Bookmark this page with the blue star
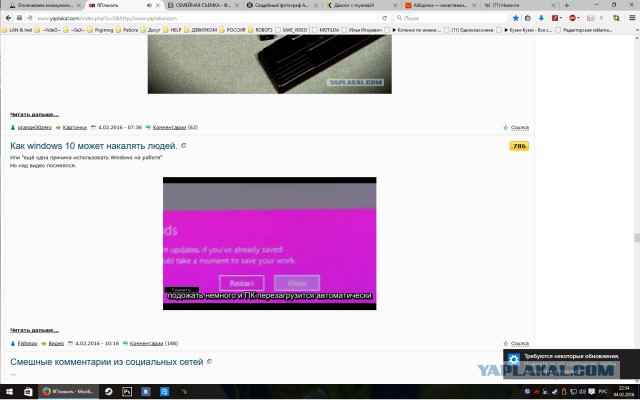640x400 pixels. click(516, 18)
